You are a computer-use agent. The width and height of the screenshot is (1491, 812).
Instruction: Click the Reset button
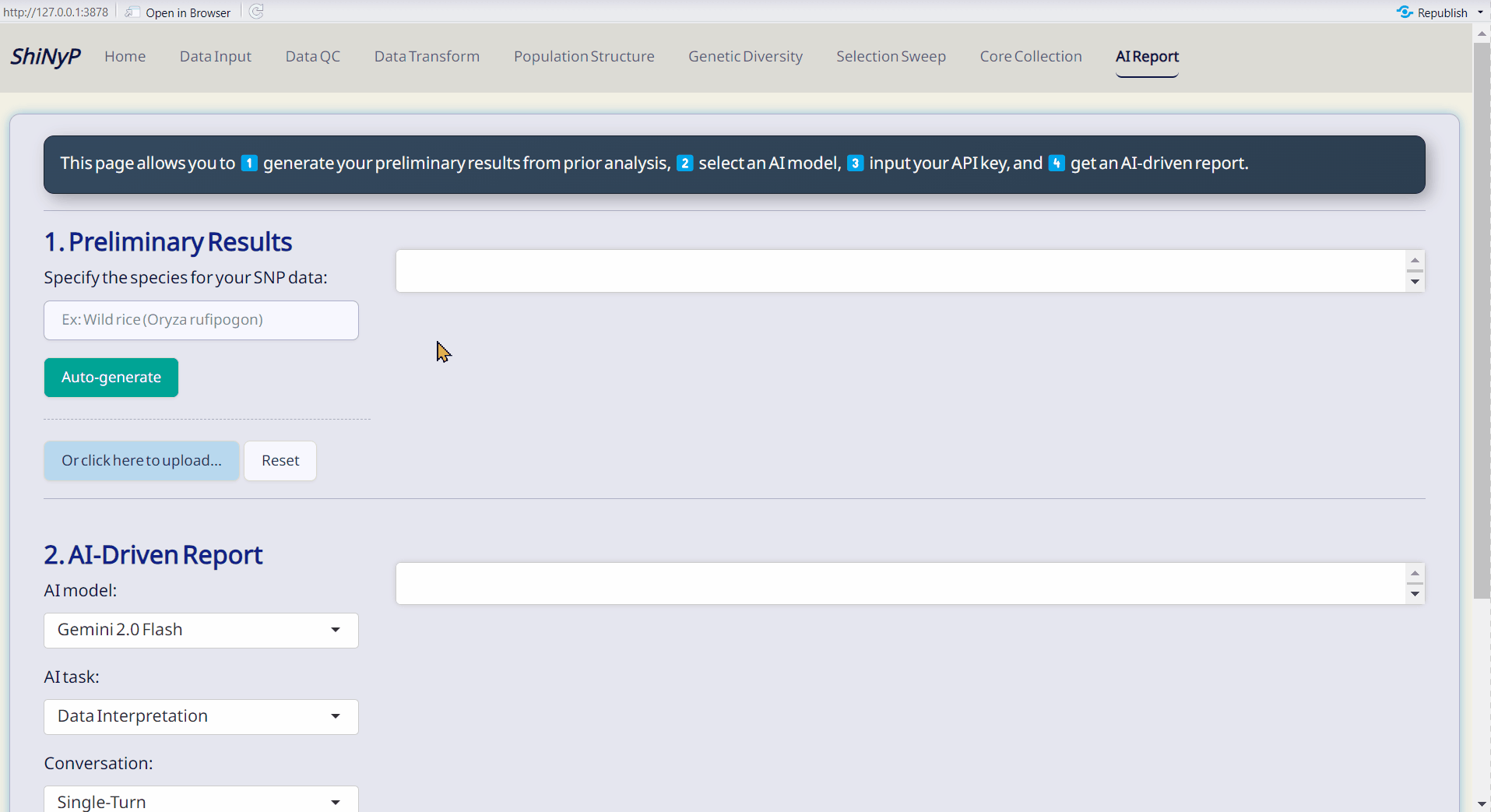280,461
